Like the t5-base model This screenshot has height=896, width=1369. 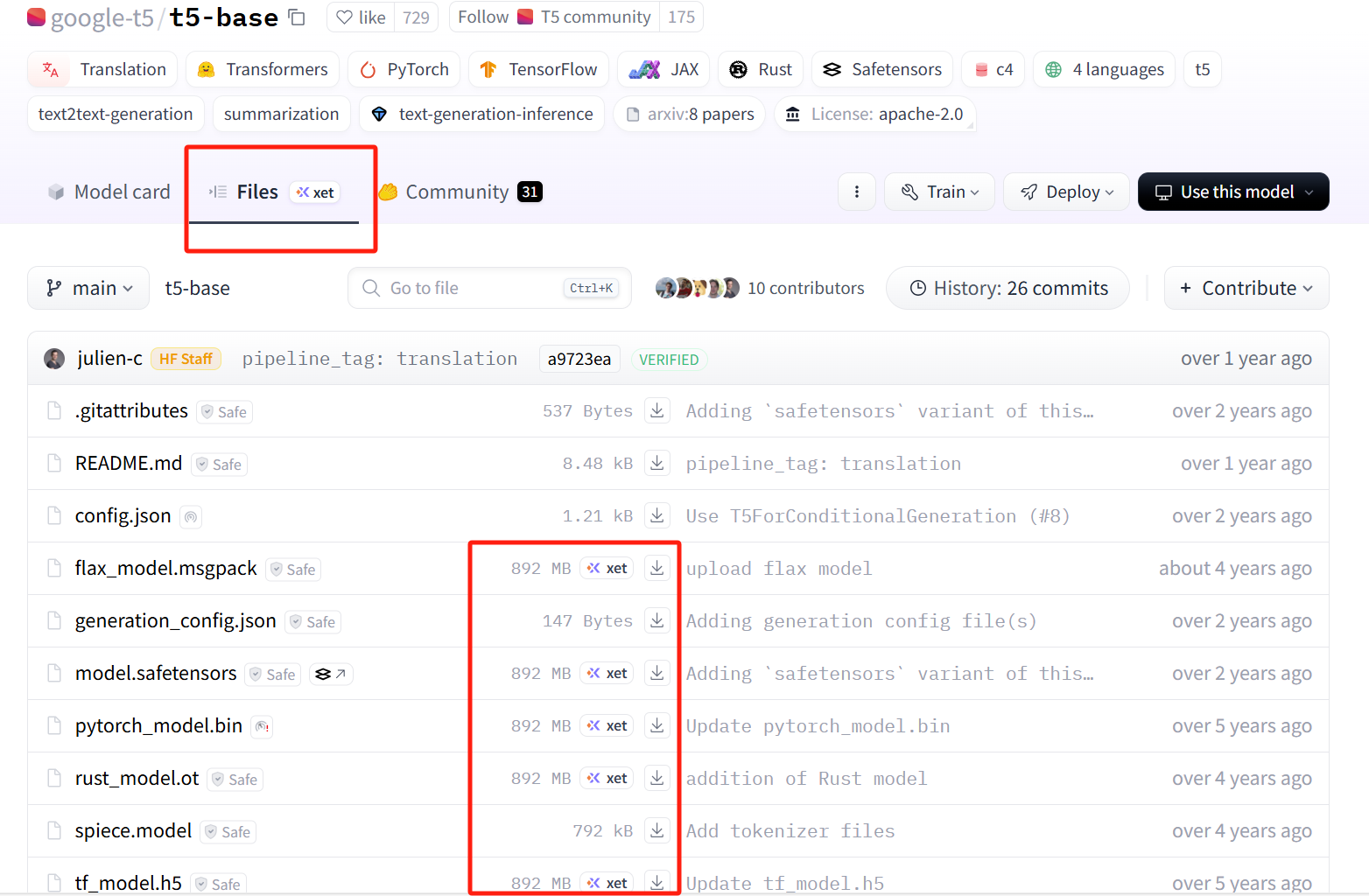point(361,17)
